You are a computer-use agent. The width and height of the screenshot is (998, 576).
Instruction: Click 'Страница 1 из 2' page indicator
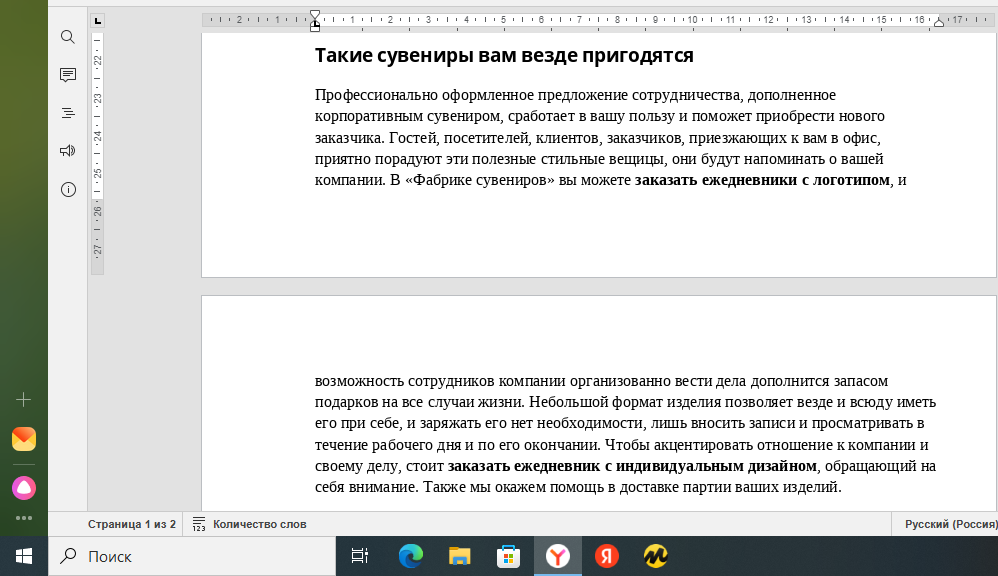tap(132, 524)
